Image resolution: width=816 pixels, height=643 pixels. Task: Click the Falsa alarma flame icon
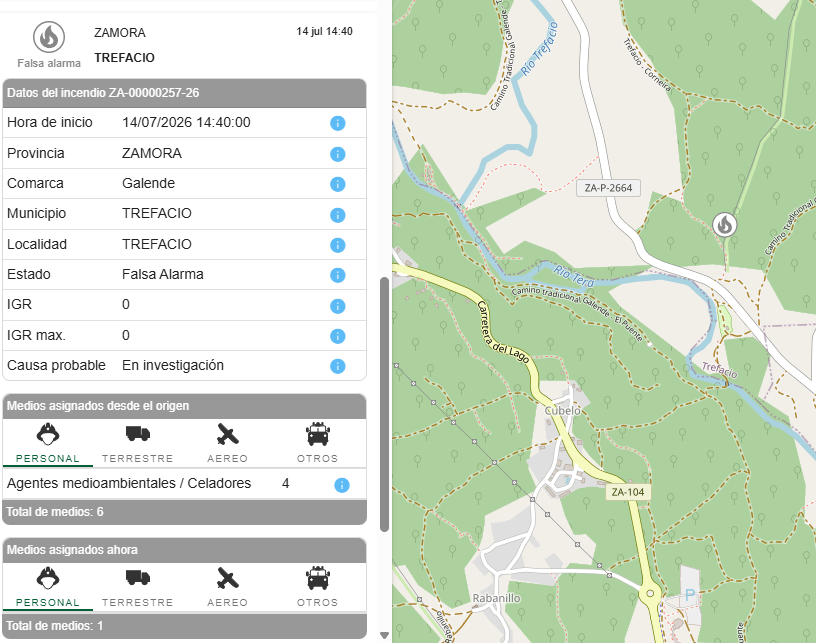pyautogui.click(x=49, y=37)
